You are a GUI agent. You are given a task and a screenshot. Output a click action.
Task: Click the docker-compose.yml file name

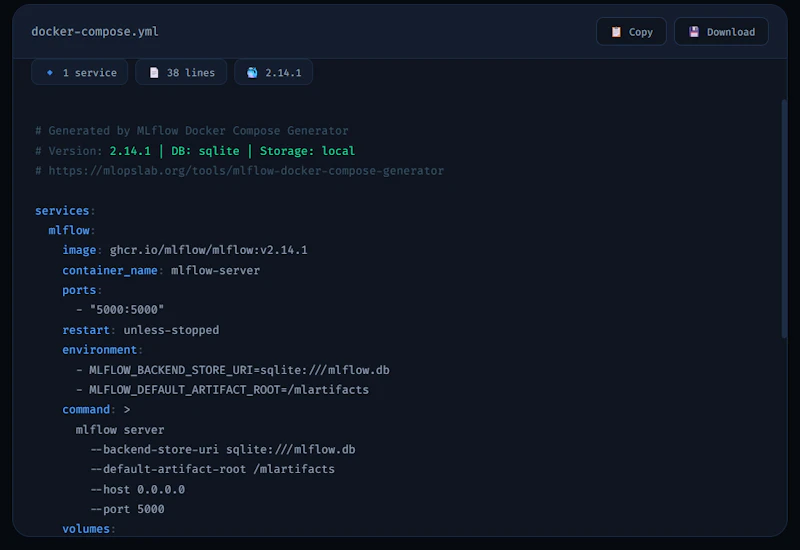click(x=95, y=32)
